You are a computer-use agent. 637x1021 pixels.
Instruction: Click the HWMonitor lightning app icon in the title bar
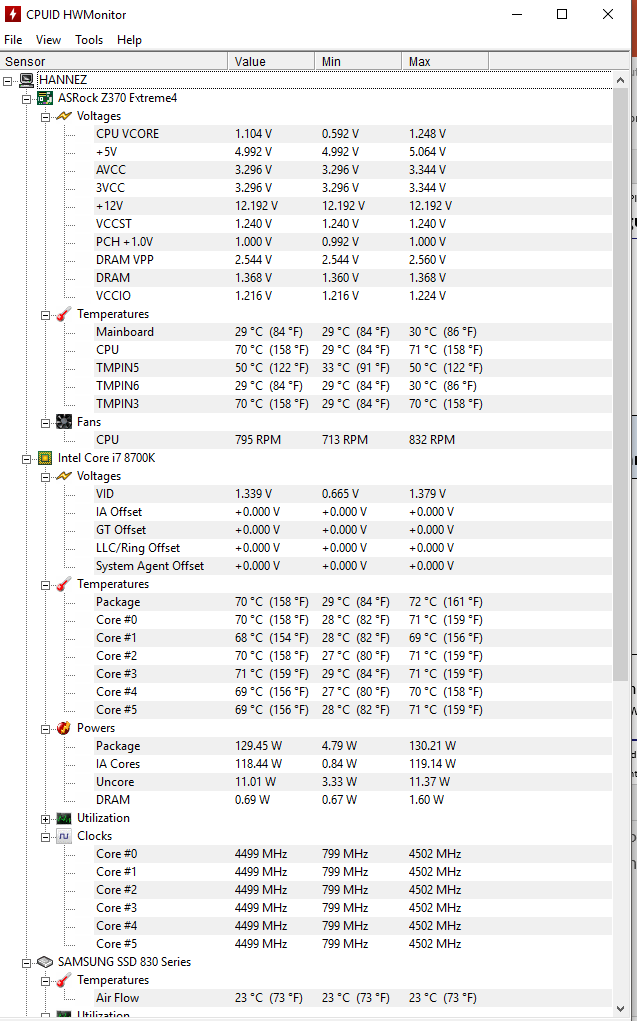(12, 14)
